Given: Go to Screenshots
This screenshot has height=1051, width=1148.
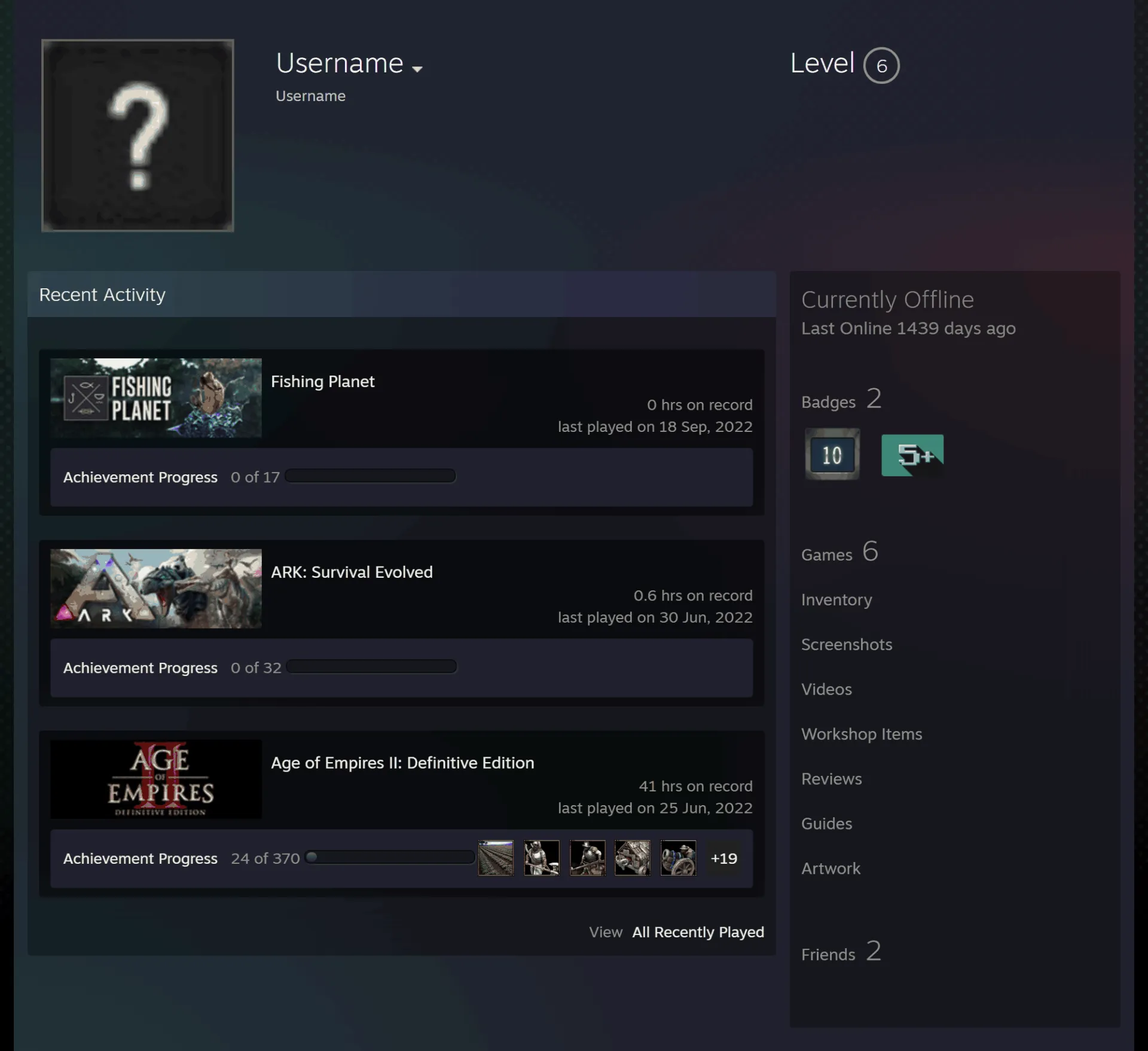Looking at the screenshot, I should coord(847,645).
